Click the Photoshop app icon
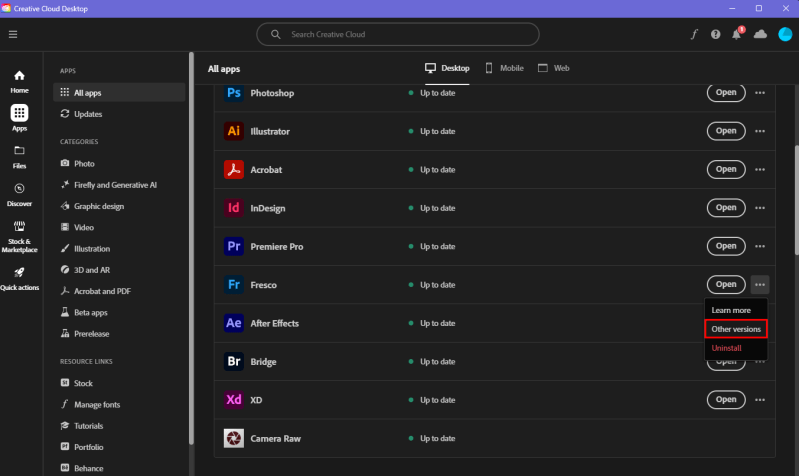 coord(234,93)
